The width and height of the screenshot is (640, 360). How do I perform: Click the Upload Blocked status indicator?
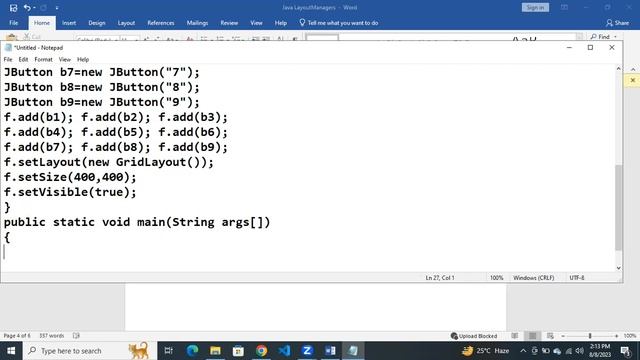474,336
